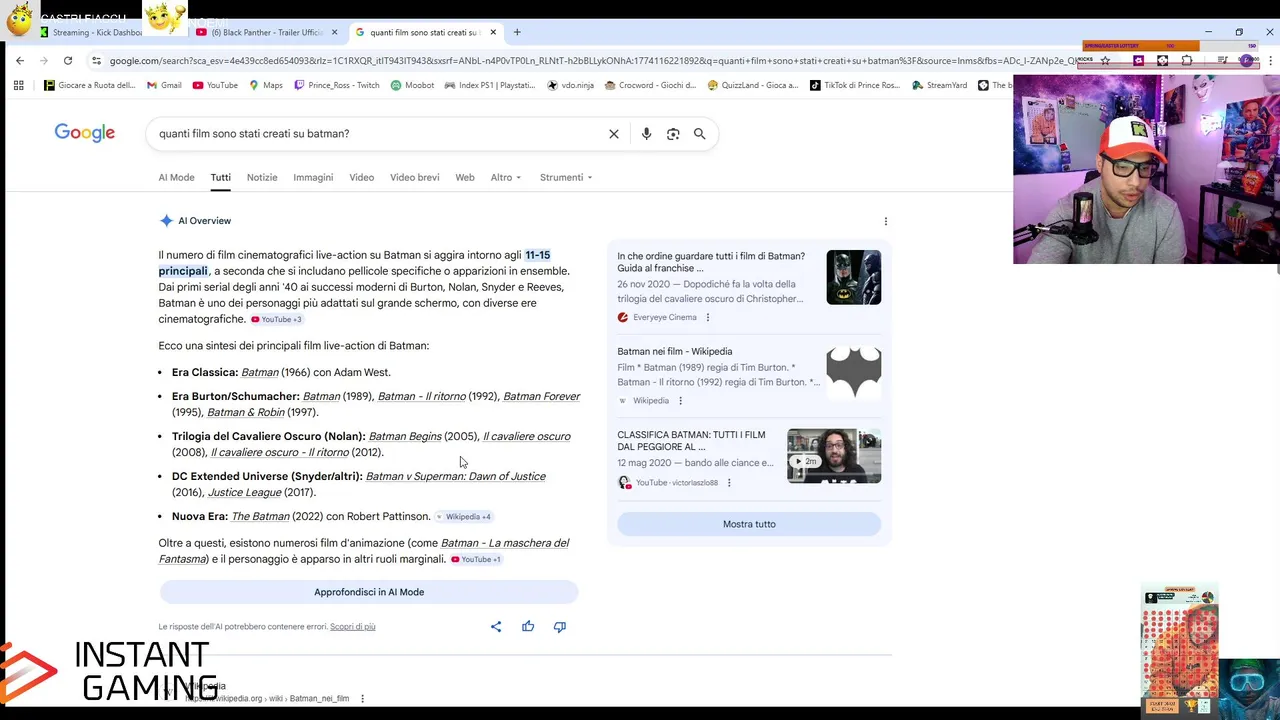Image resolution: width=1280 pixels, height=720 pixels.
Task: Open TikTok di Prince Ross bookmark
Action: 855,85
